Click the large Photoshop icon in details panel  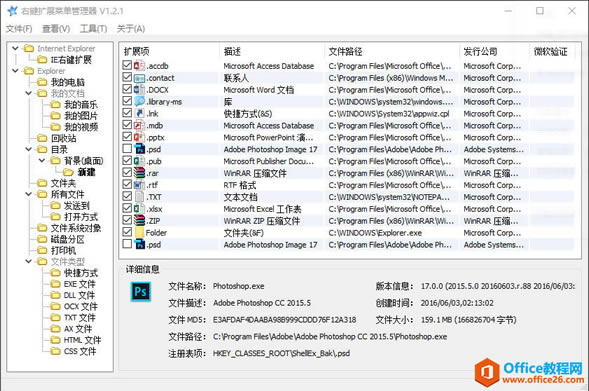[x=140, y=292]
